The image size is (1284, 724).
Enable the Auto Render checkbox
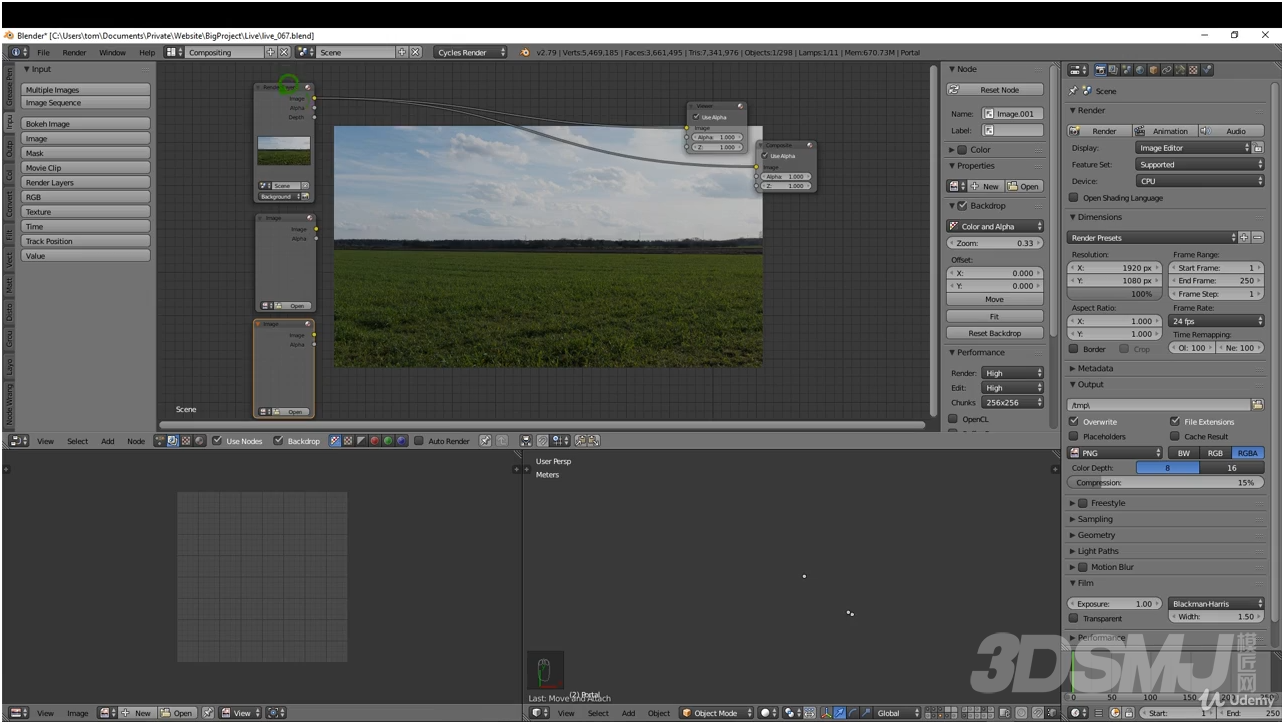click(418, 441)
